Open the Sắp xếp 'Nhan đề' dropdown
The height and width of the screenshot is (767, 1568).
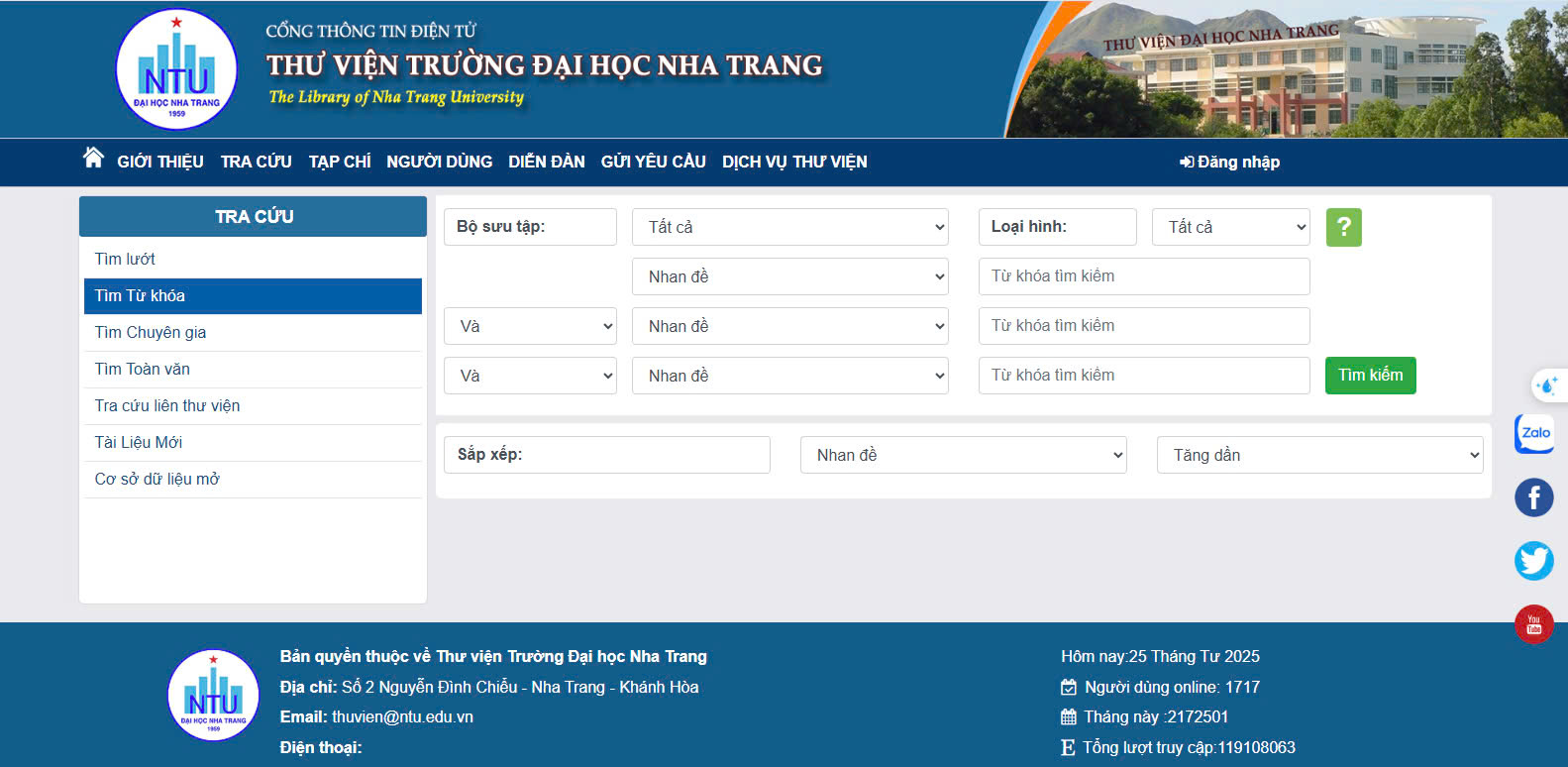[963, 455]
